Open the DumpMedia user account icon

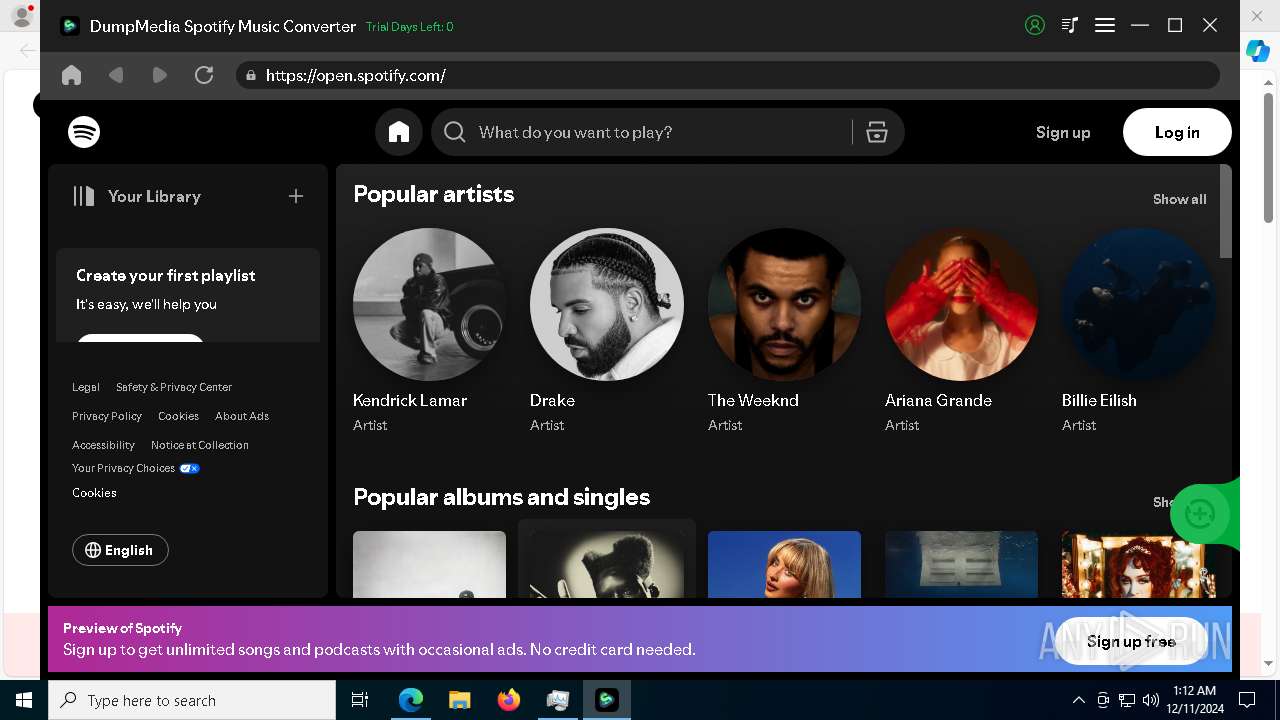tap(1035, 26)
